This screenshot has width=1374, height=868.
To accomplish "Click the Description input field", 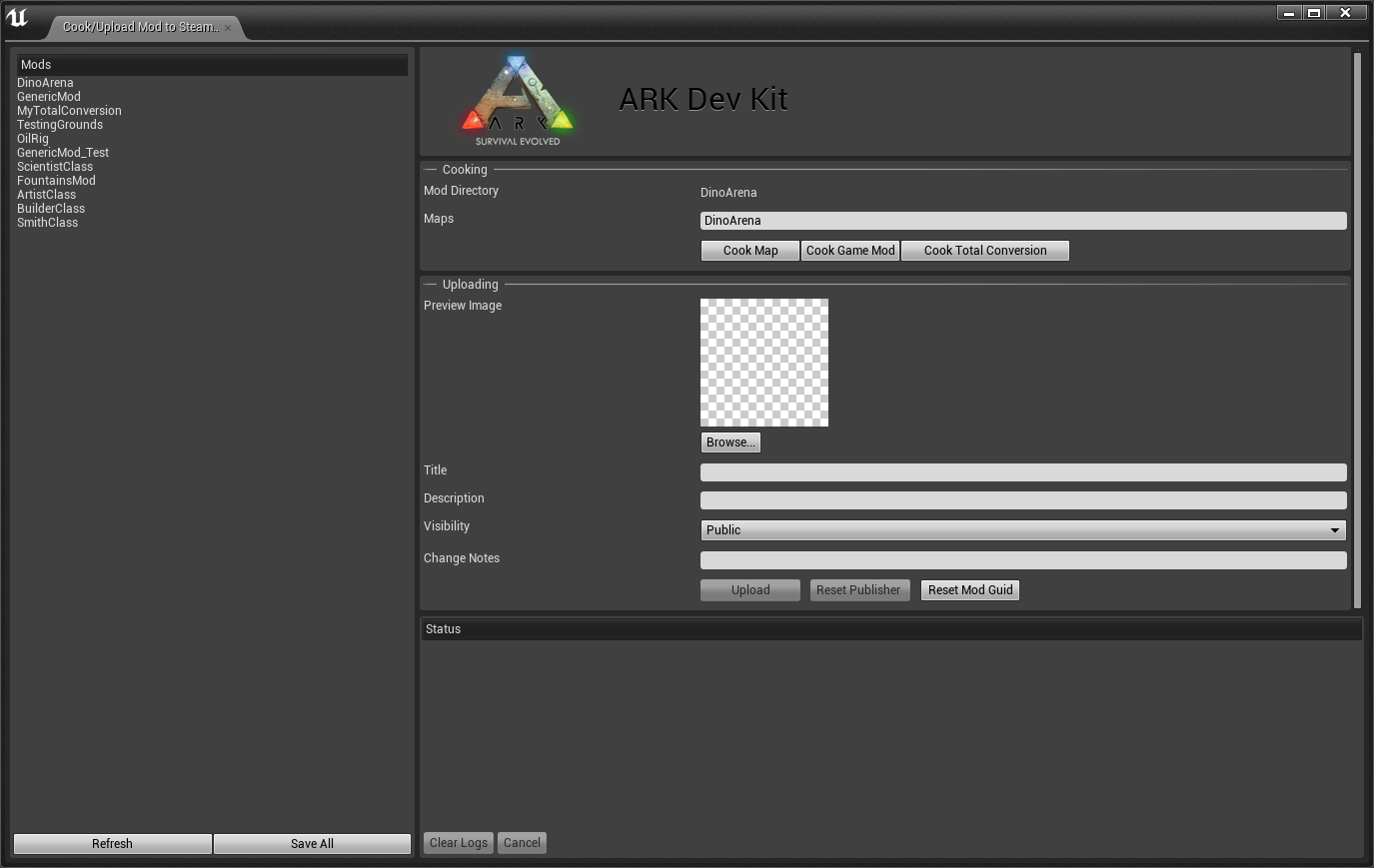I will click(1023, 500).
